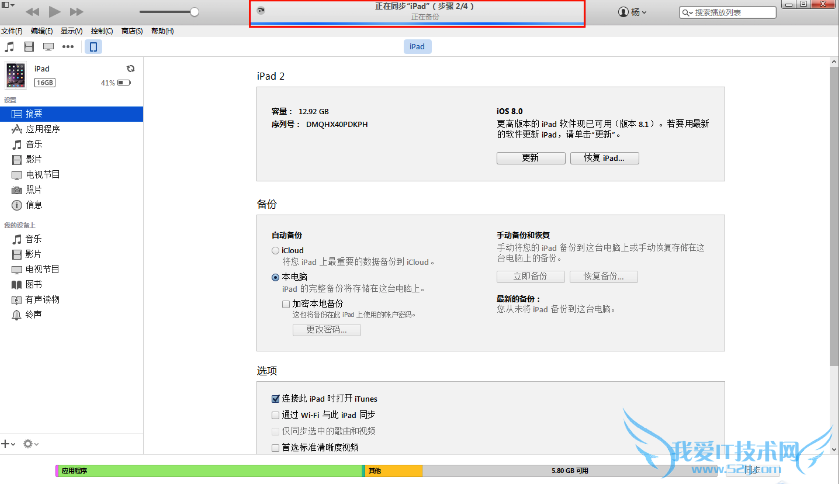Click the 更改密码... button
Viewport: 839px width, 484px height.
pos(326,330)
